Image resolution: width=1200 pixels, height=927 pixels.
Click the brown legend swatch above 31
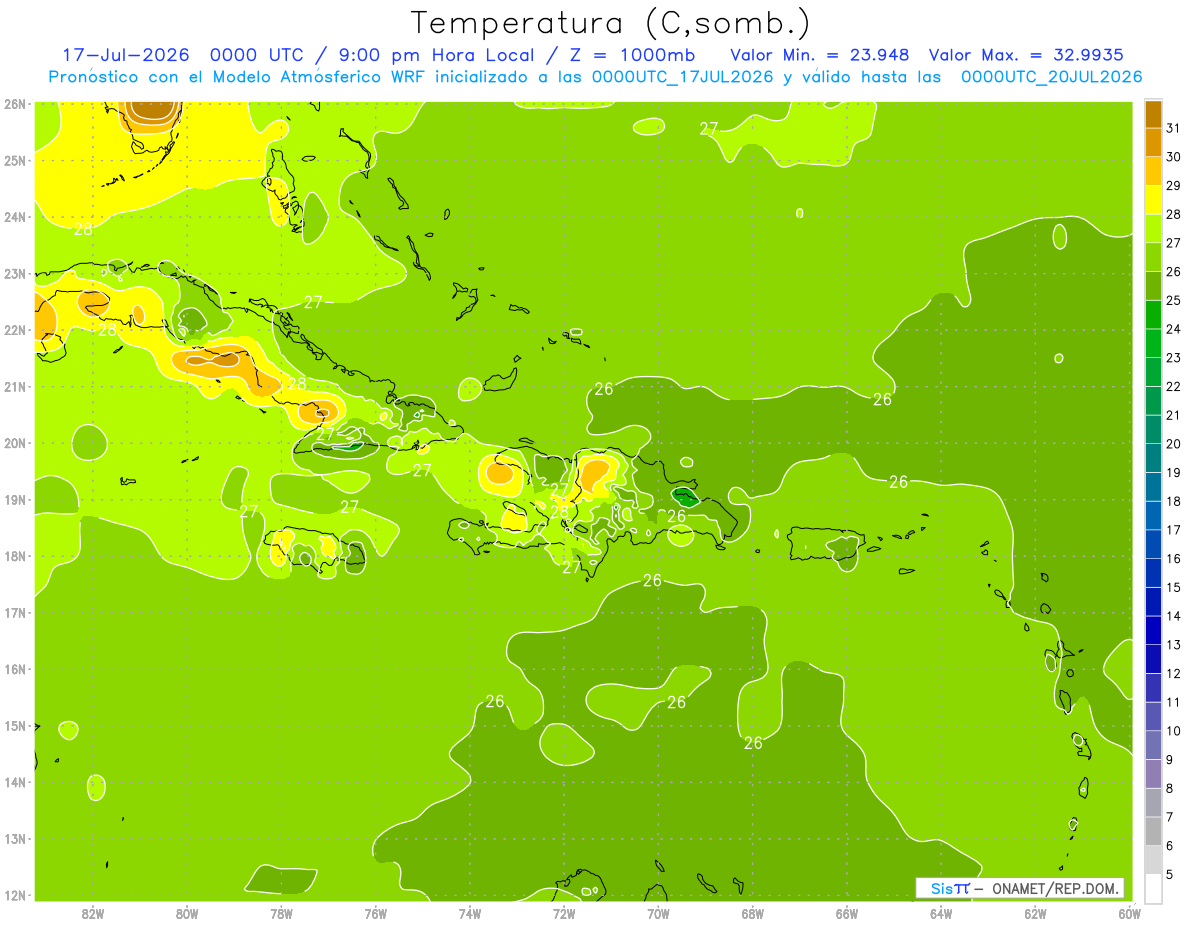(x=1153, y=113)
